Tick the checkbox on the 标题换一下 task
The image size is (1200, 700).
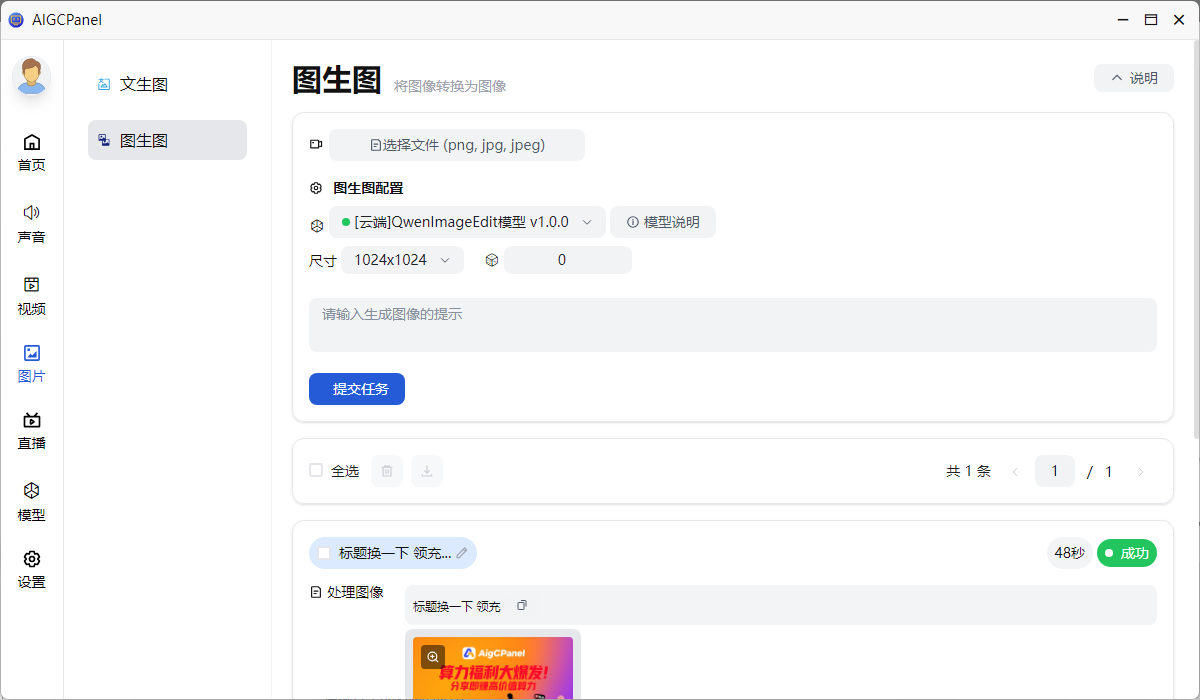point(324,553)
